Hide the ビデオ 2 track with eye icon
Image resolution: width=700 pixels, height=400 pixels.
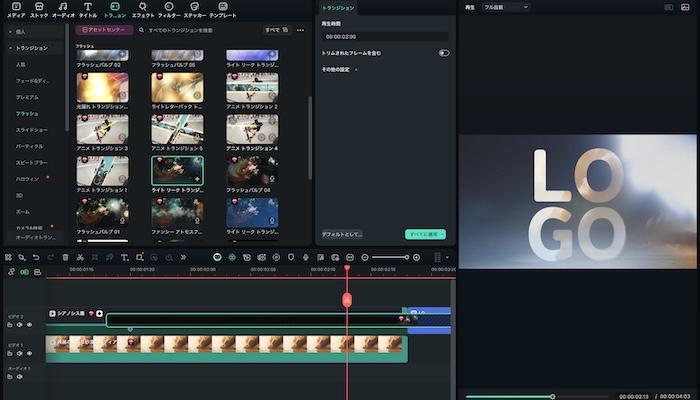click(x=29, y=325)
